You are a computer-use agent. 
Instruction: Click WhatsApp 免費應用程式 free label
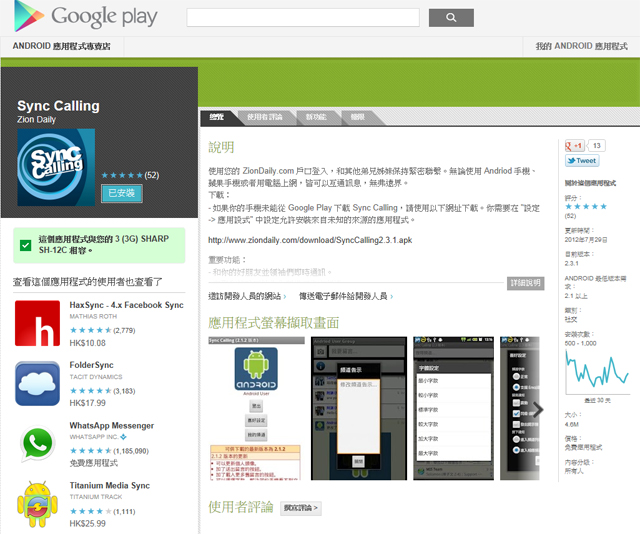[x=93, y=463]
